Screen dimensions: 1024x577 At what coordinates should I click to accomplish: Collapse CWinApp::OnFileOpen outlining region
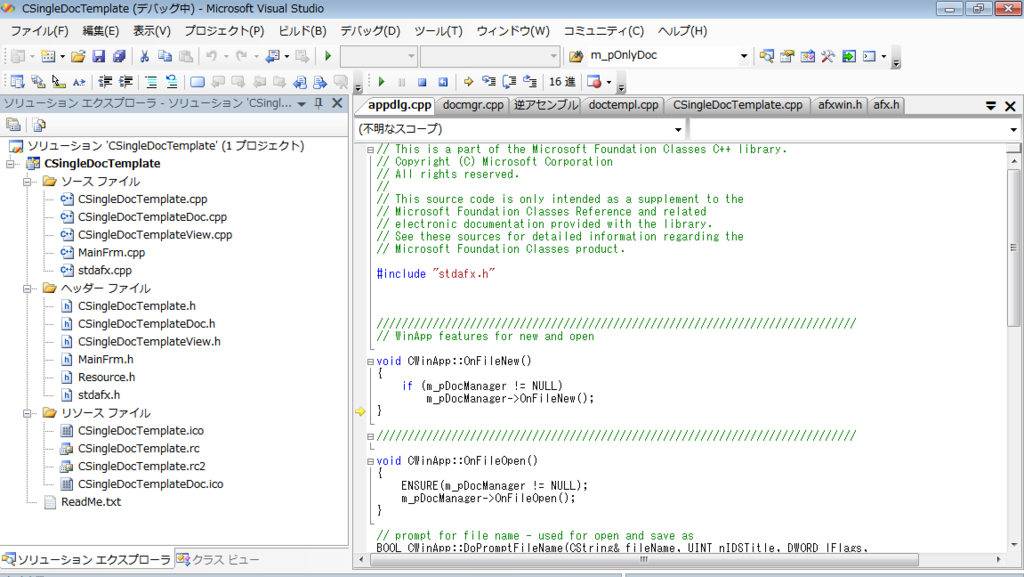(370, 461)
